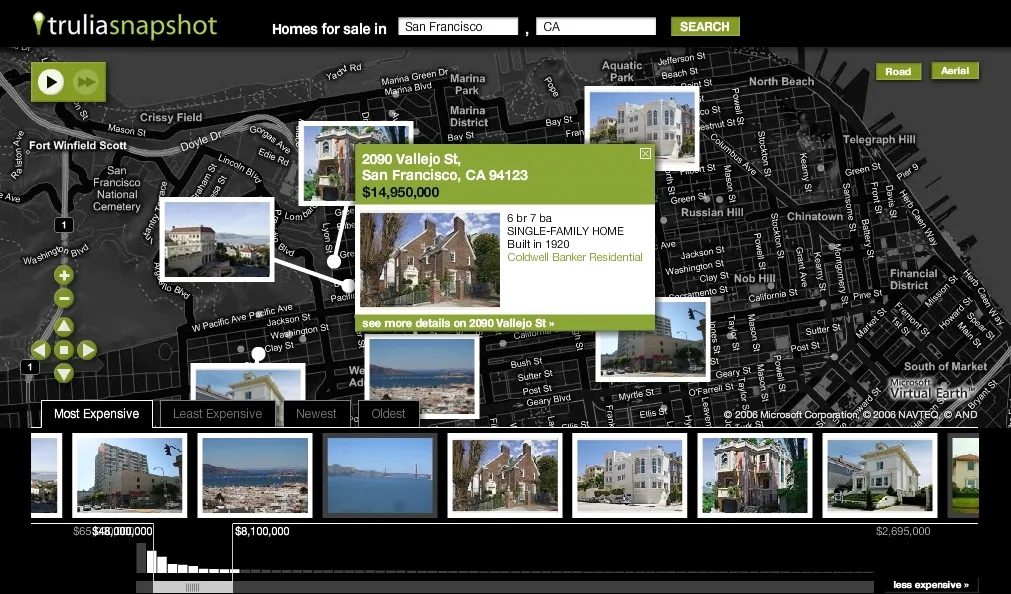The image size is (1011, 594).
Task: Click the apartment tower thumbnail in filmstrip
Action: (x=130, y=475)
